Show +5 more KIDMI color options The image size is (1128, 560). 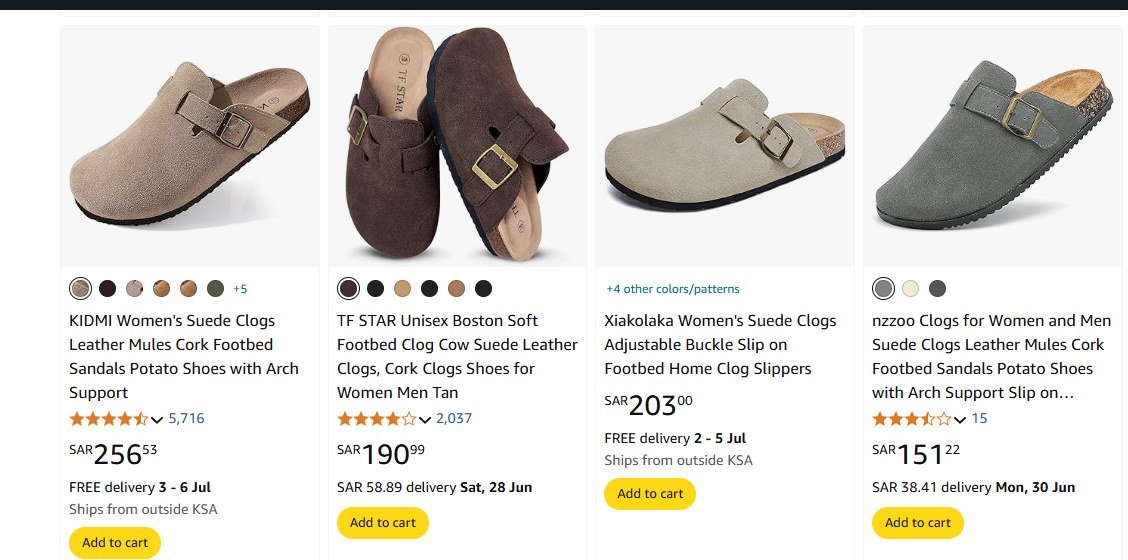[240, 289]
